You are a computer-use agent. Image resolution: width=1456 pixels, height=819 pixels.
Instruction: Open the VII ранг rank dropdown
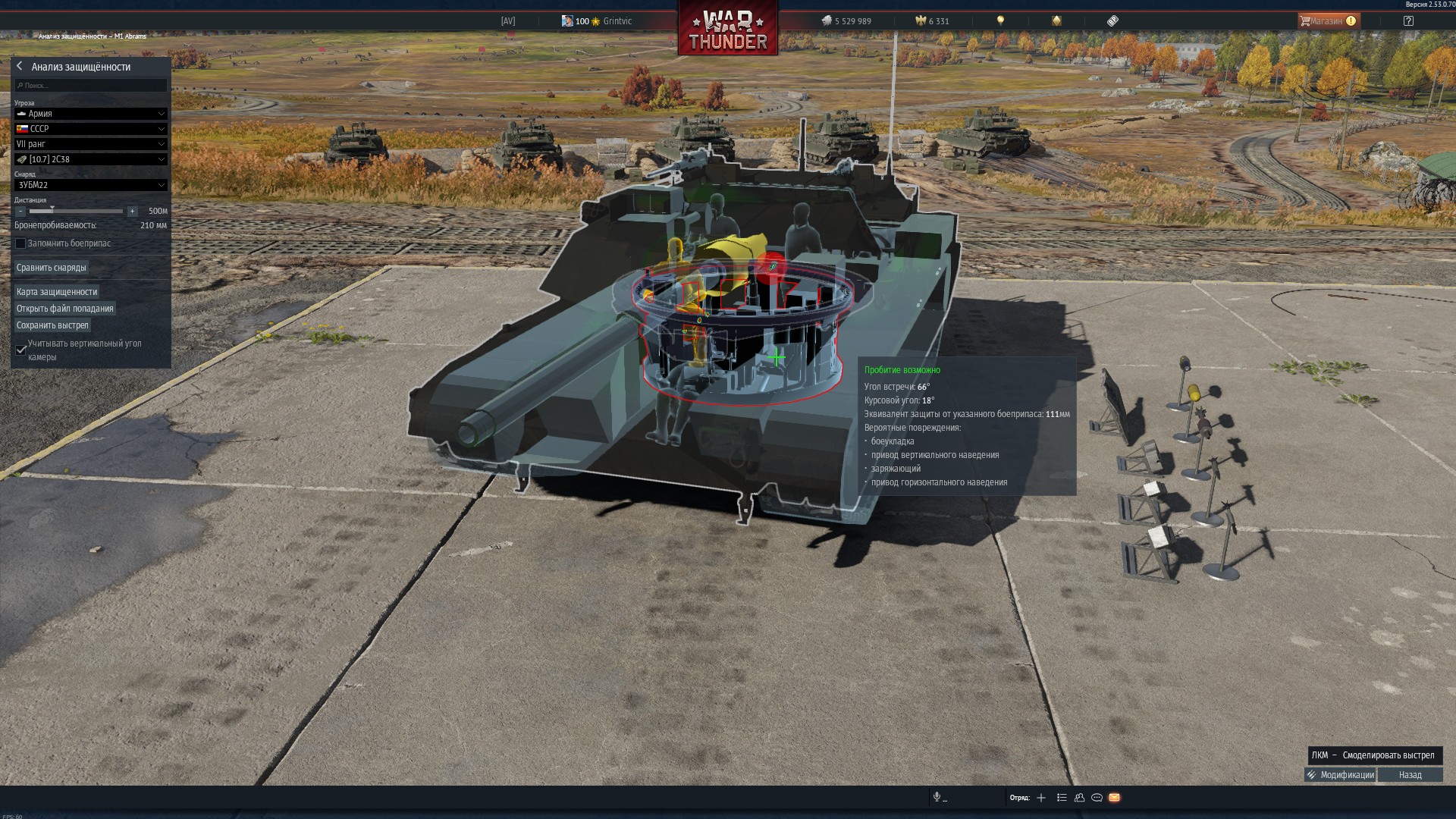(x=91, y=144)
